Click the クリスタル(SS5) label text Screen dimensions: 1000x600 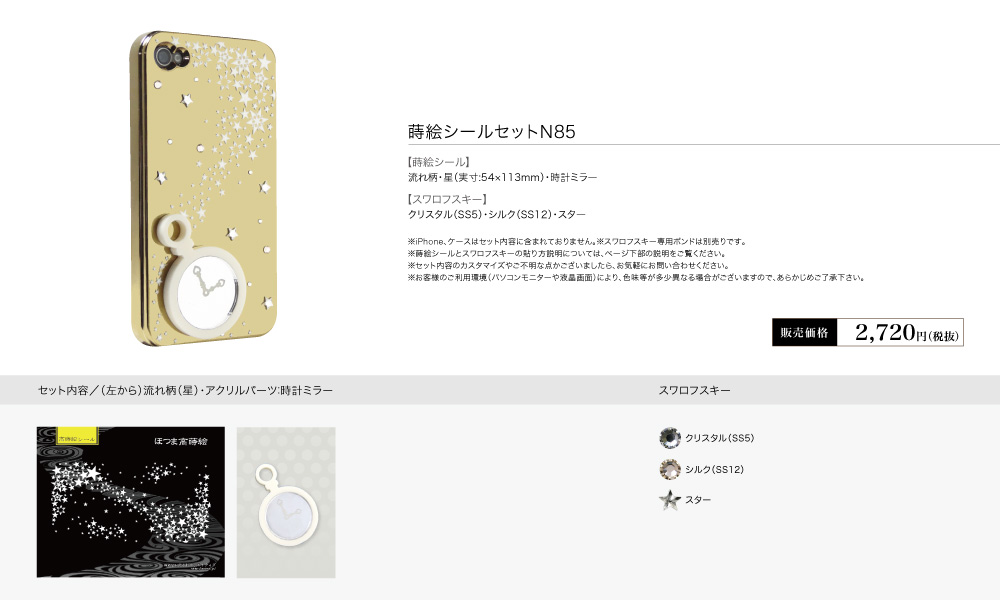[720, 438]
